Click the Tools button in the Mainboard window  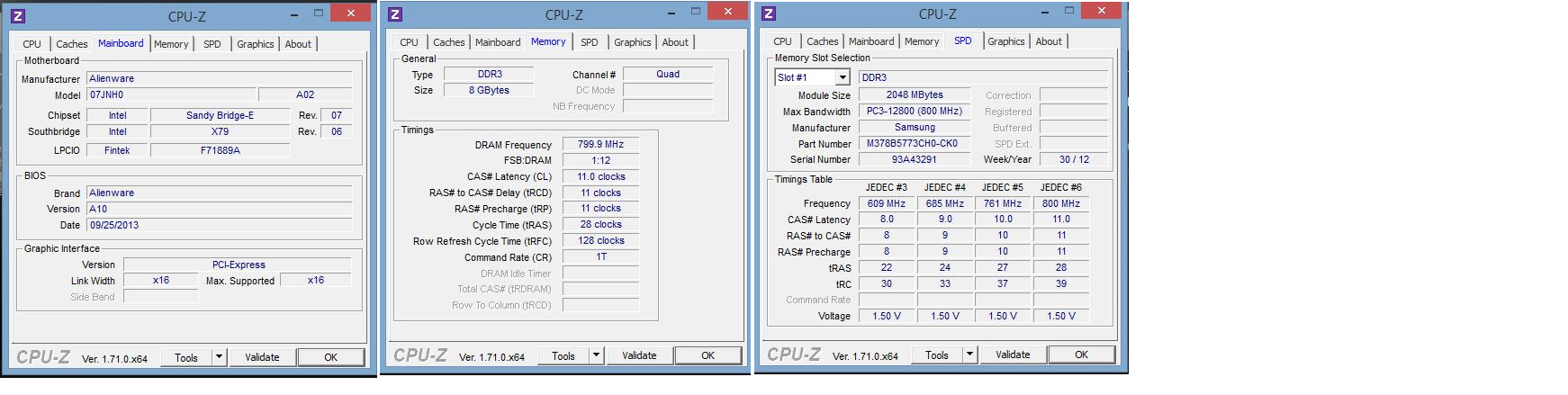click(186, 357)
